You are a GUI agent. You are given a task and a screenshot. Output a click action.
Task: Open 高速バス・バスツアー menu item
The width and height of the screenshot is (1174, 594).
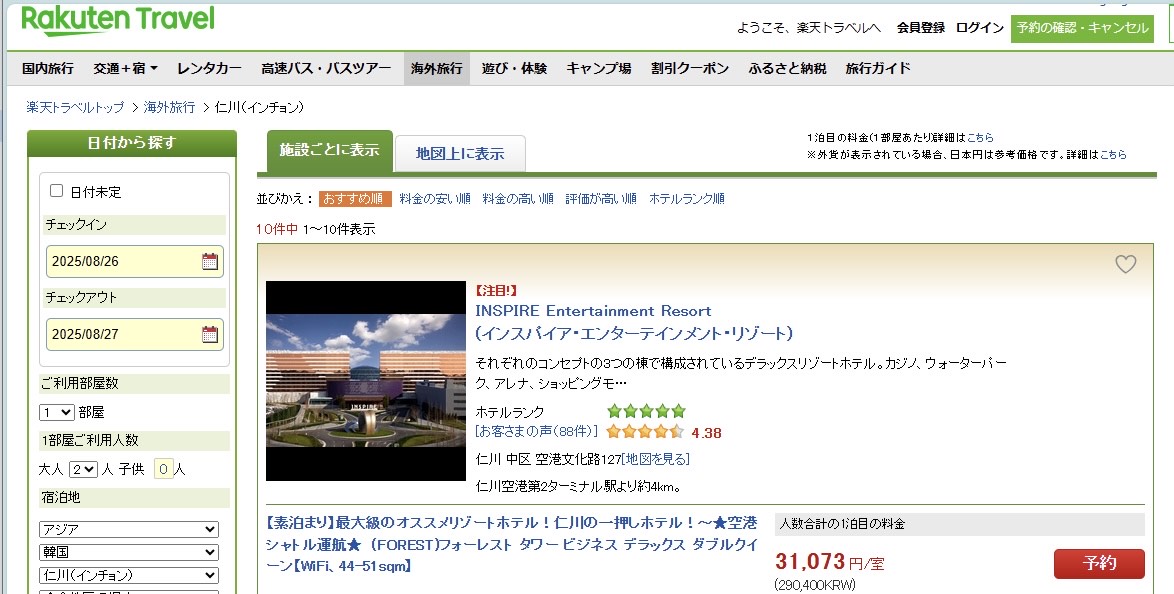coord(326,68)
